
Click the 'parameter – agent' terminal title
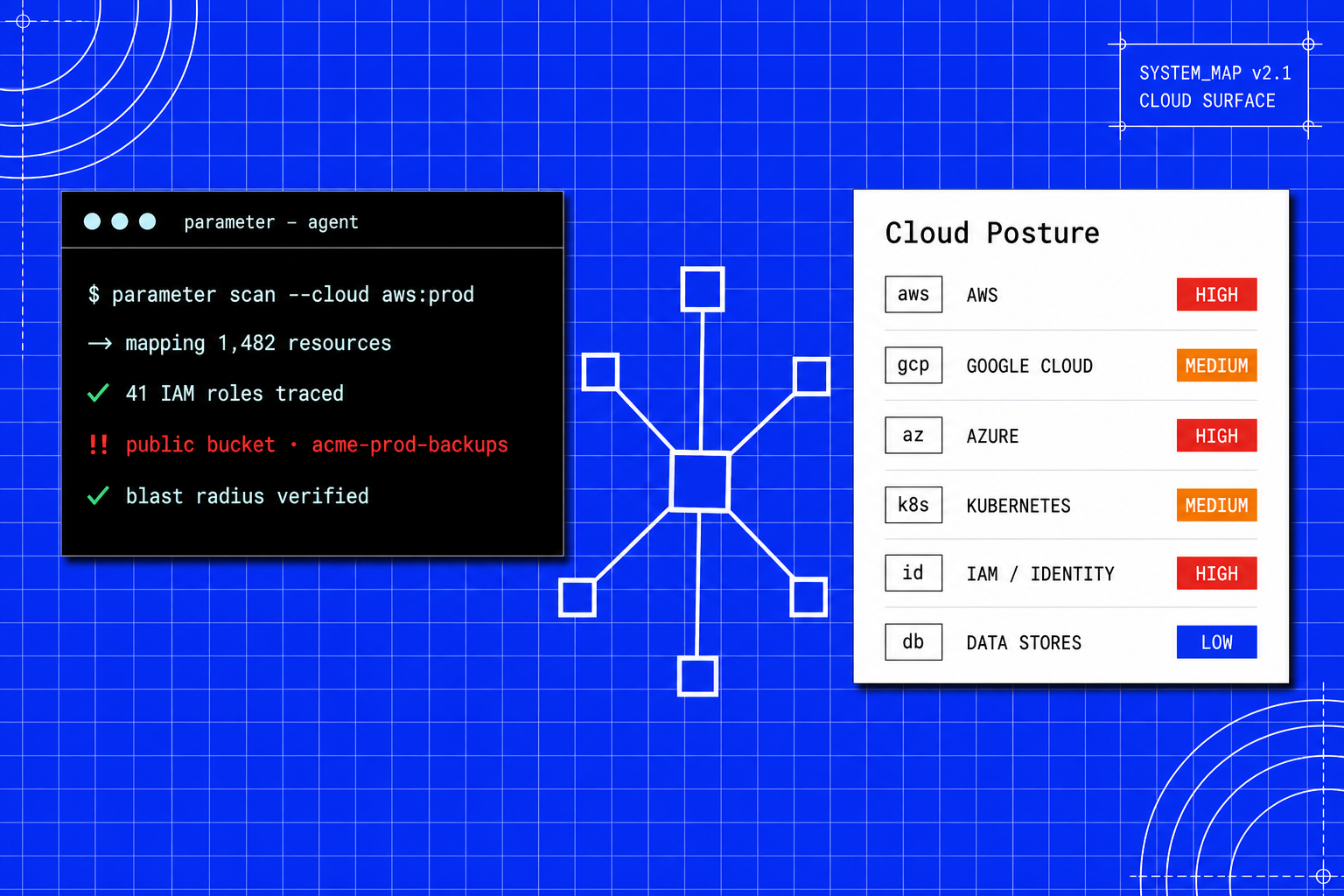[271, 222]
